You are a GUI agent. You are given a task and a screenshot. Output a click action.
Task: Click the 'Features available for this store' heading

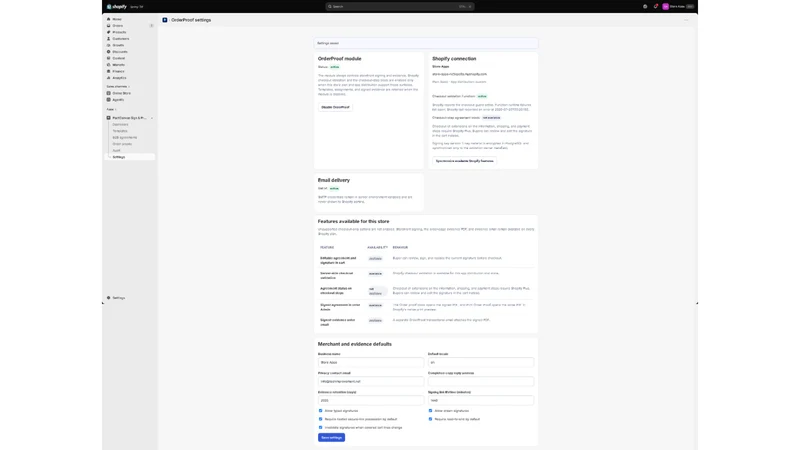354,221
